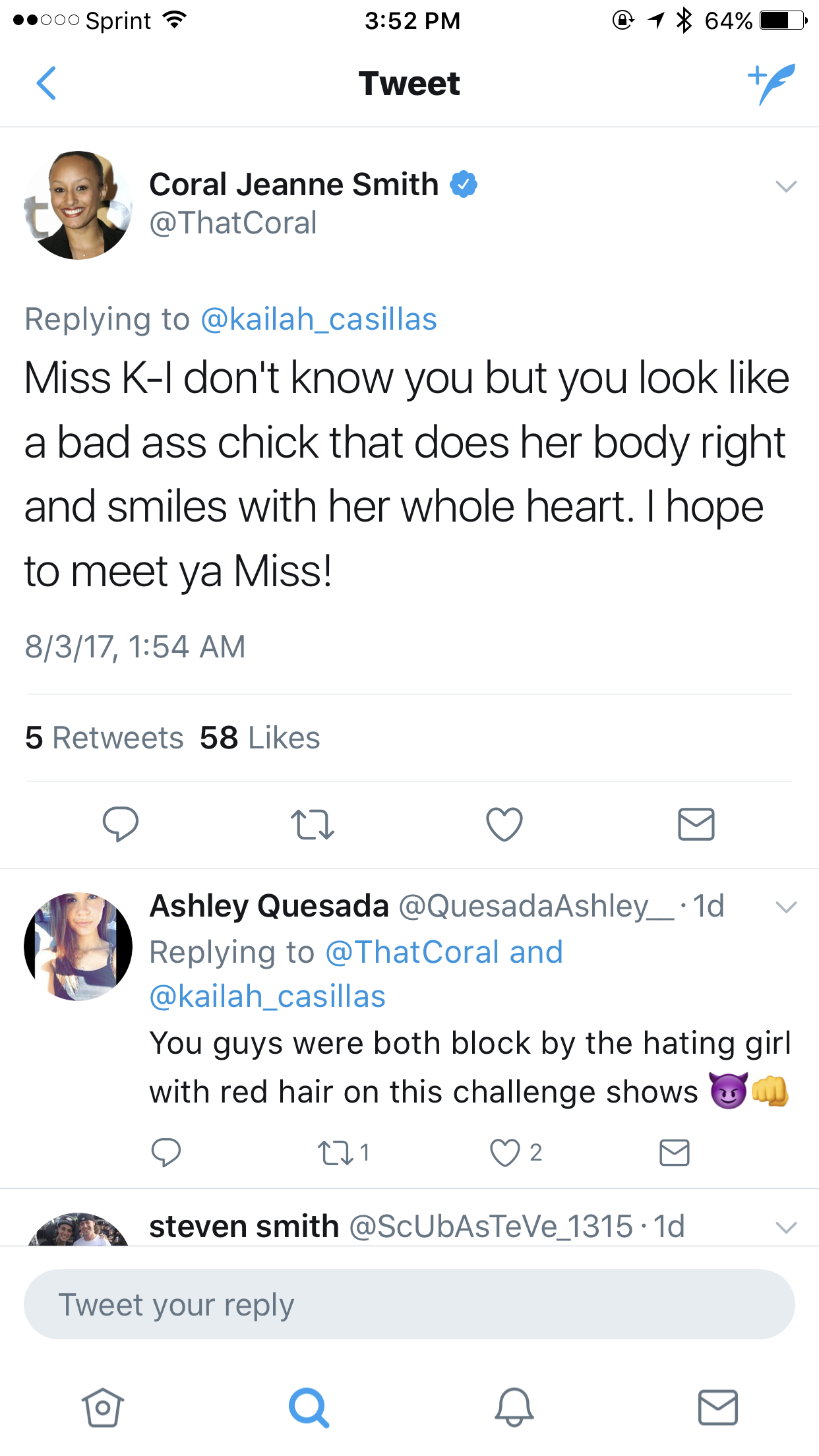Reply to Ashley Quesada's tweet
Image resolution: width=819 pixels, height=1456 pixels.
click(166, 1153)
